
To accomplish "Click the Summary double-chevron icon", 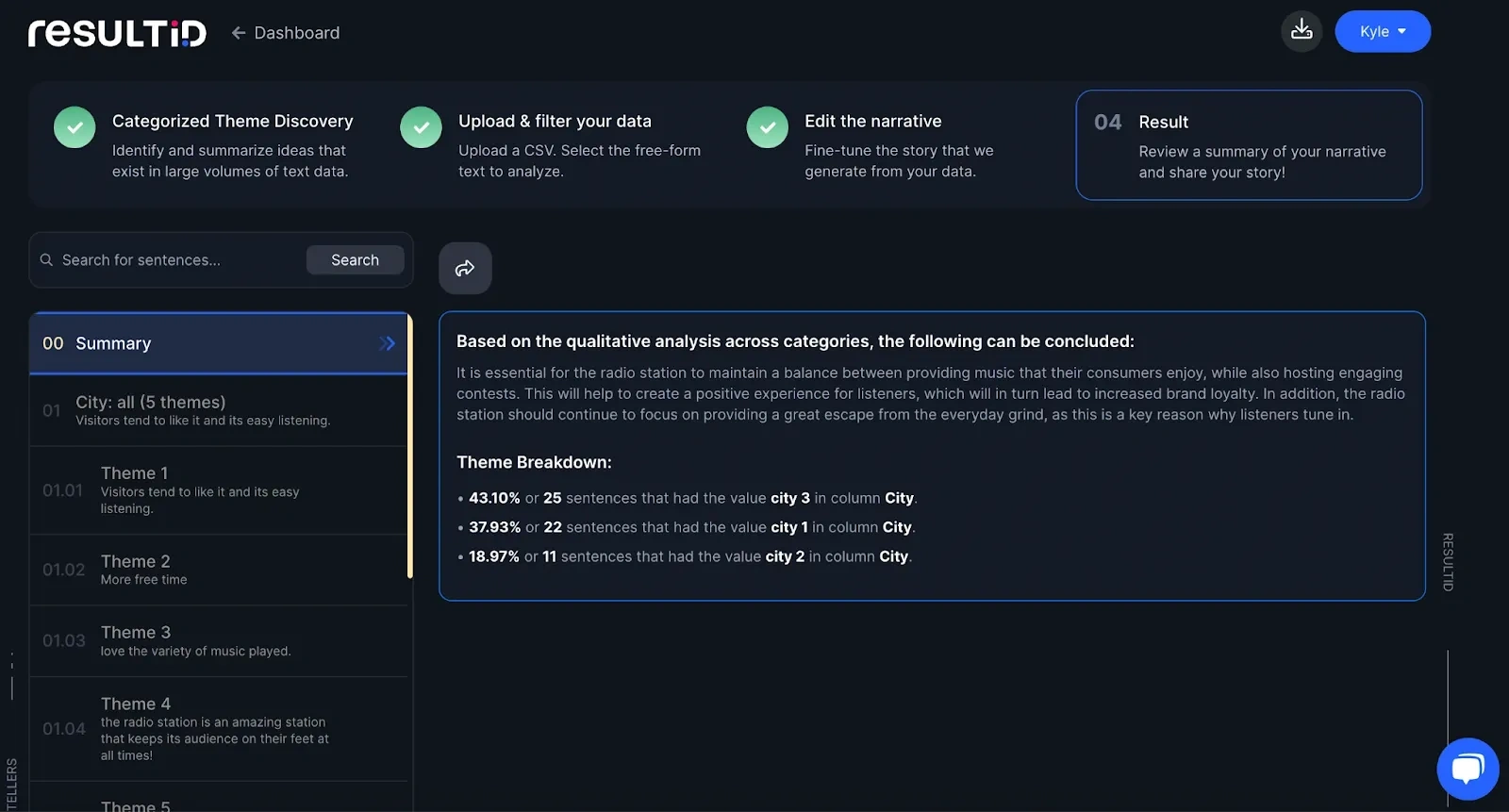I will click(x=387, y=343).
